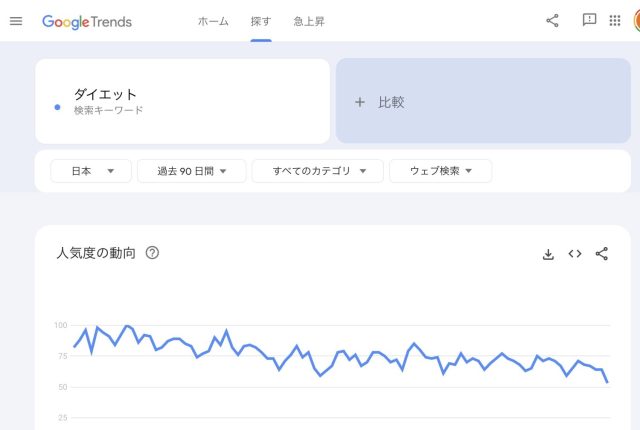Viewport: 640px width, 430px height.
Task: Open the ウェブ検索 search type dropdown
Action: (x=440, y=171)
